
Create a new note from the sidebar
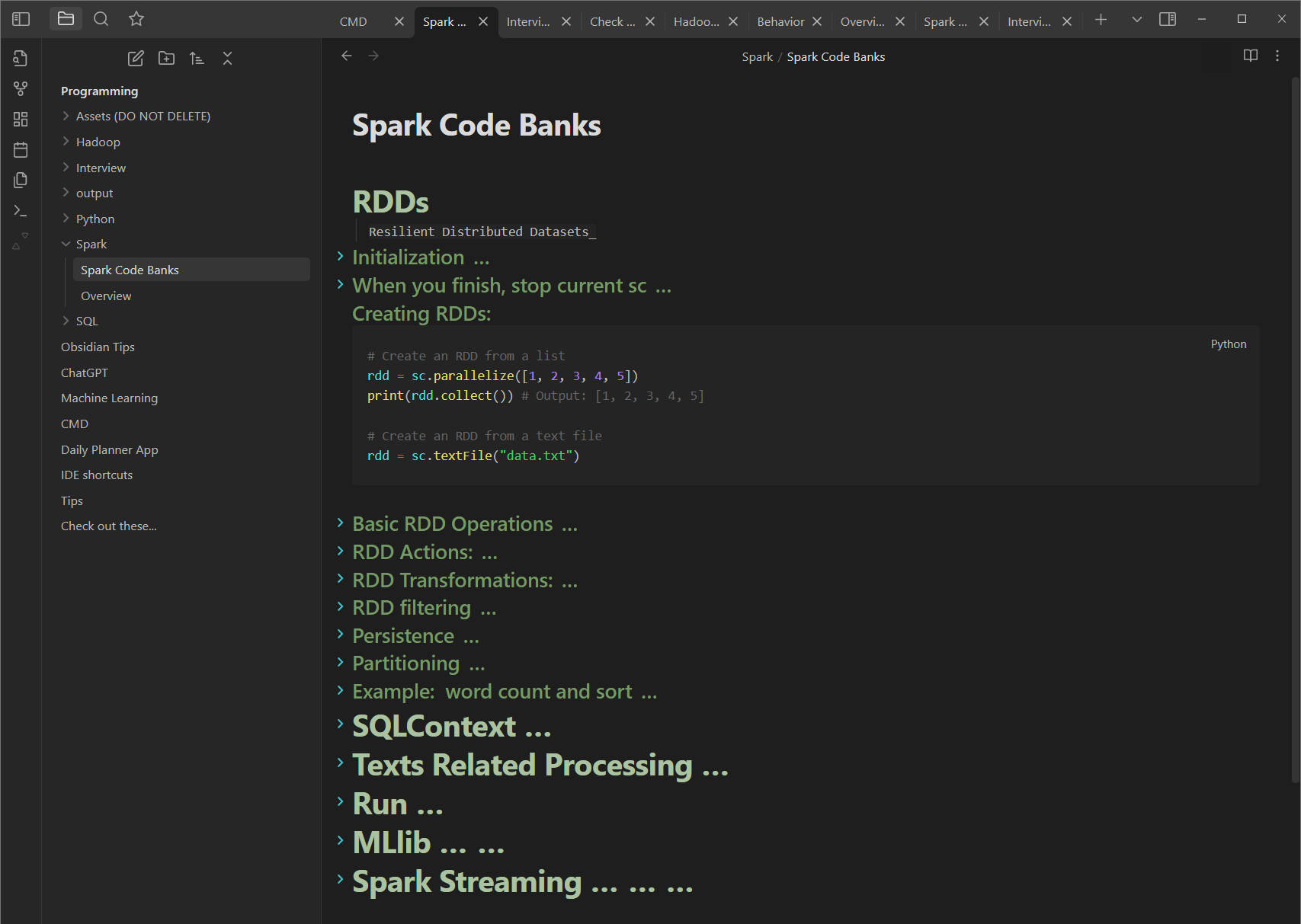(x=136, y=59)
